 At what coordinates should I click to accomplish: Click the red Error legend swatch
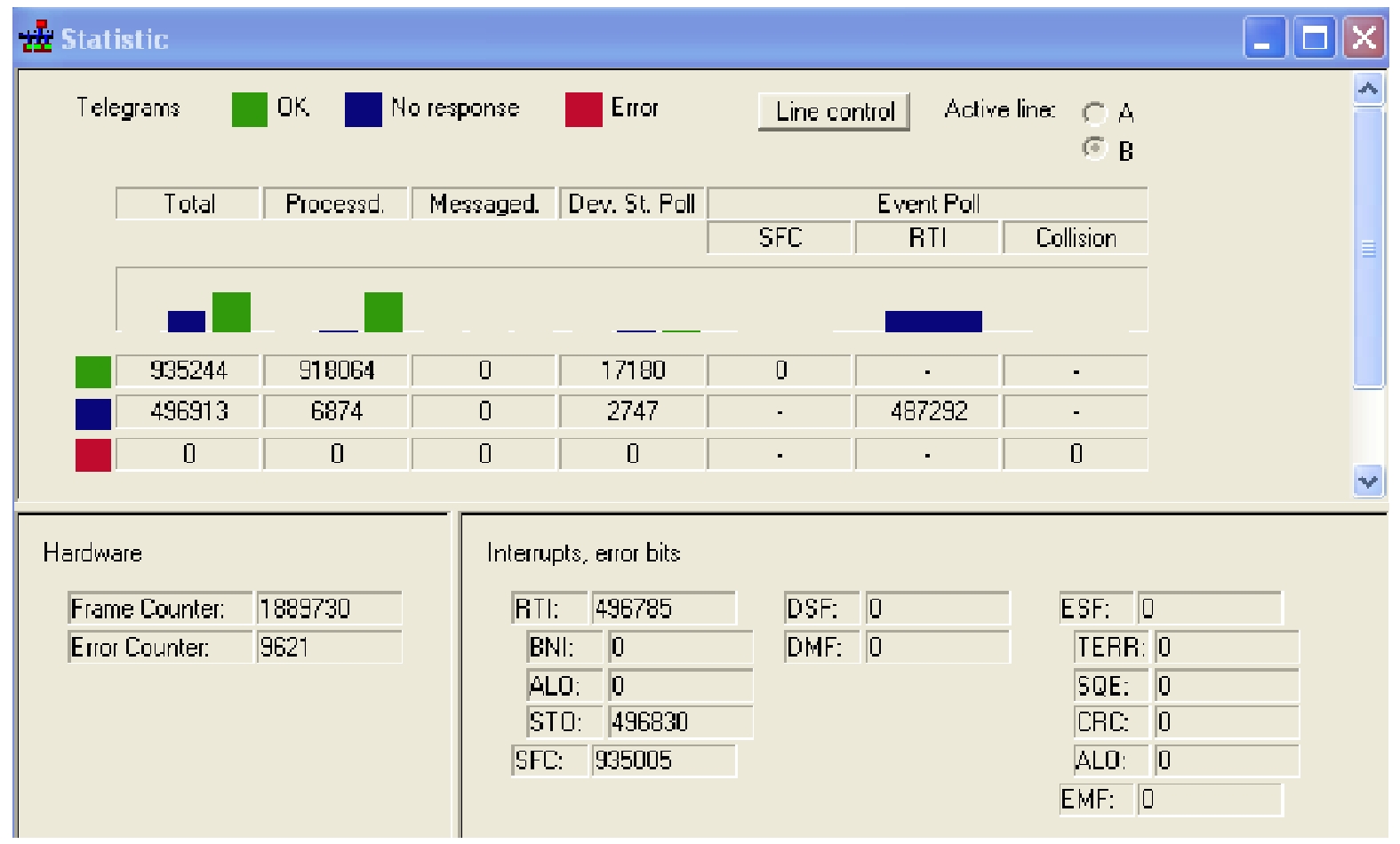tap(583, 110)
